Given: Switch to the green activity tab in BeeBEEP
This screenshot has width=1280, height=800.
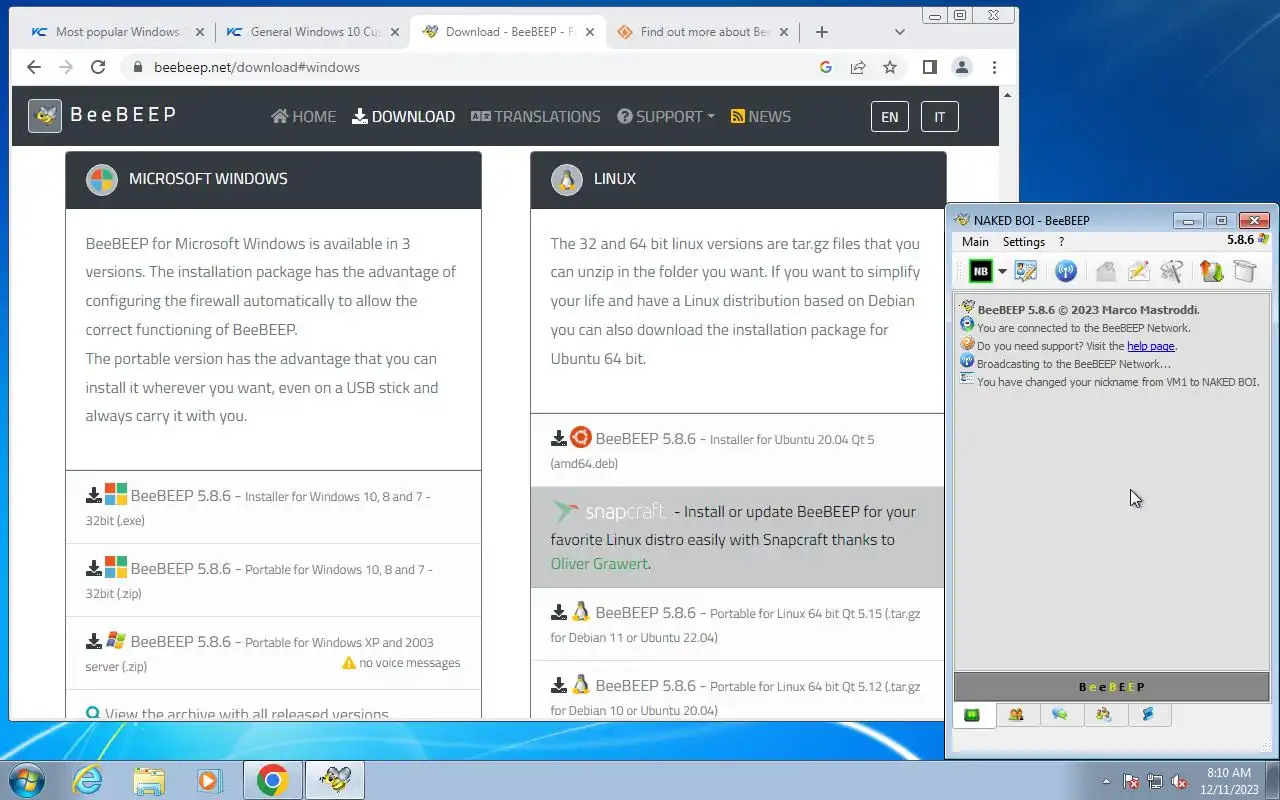Looking at the screenshot, I should [971, 715].
